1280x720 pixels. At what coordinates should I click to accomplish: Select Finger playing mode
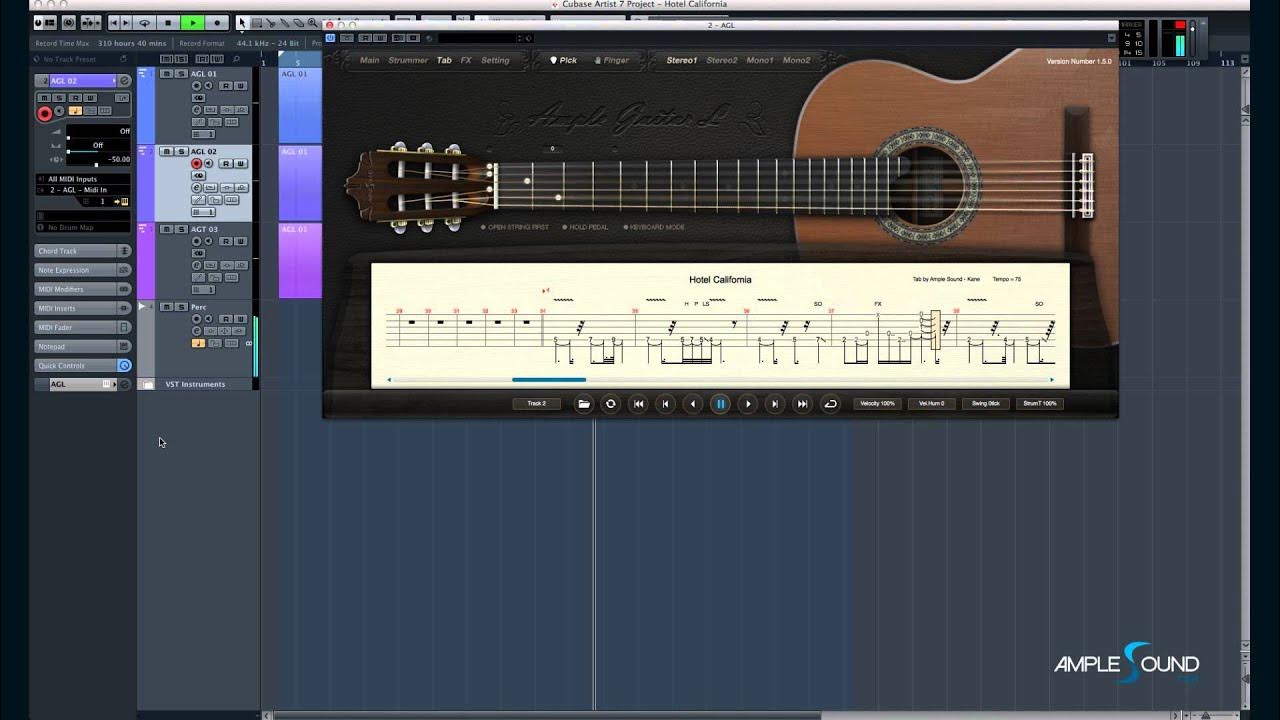pos(612,60)
